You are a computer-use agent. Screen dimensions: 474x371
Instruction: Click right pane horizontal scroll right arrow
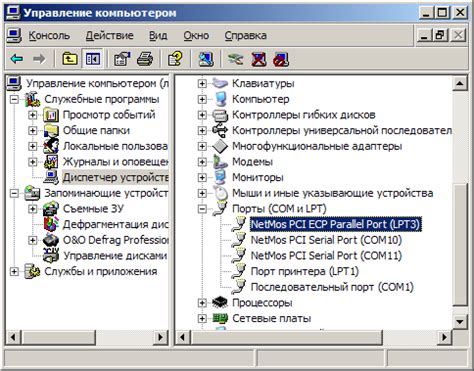(x=444, y=337)
